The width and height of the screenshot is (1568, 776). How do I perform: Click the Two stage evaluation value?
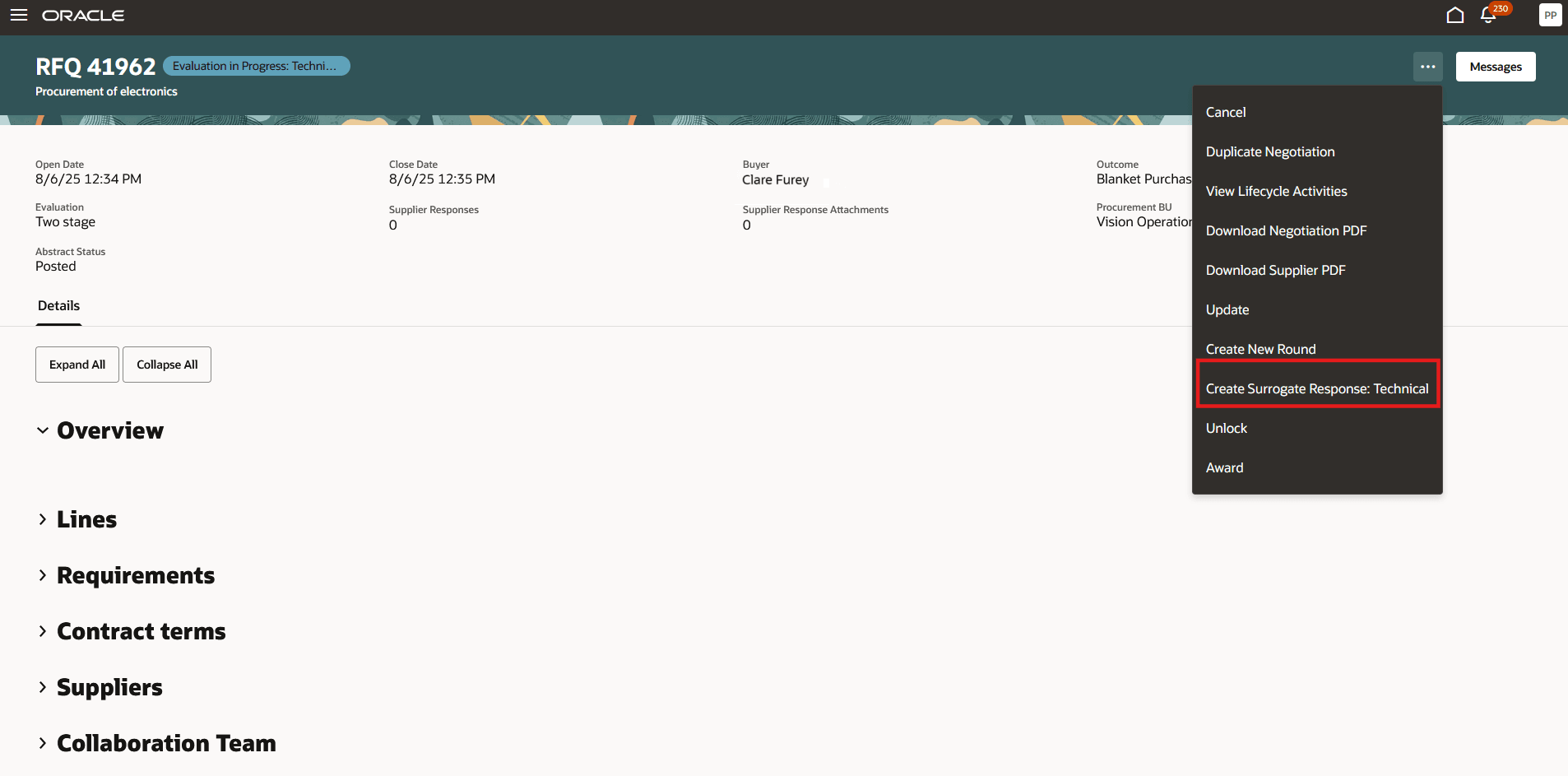tap(65, 221)
